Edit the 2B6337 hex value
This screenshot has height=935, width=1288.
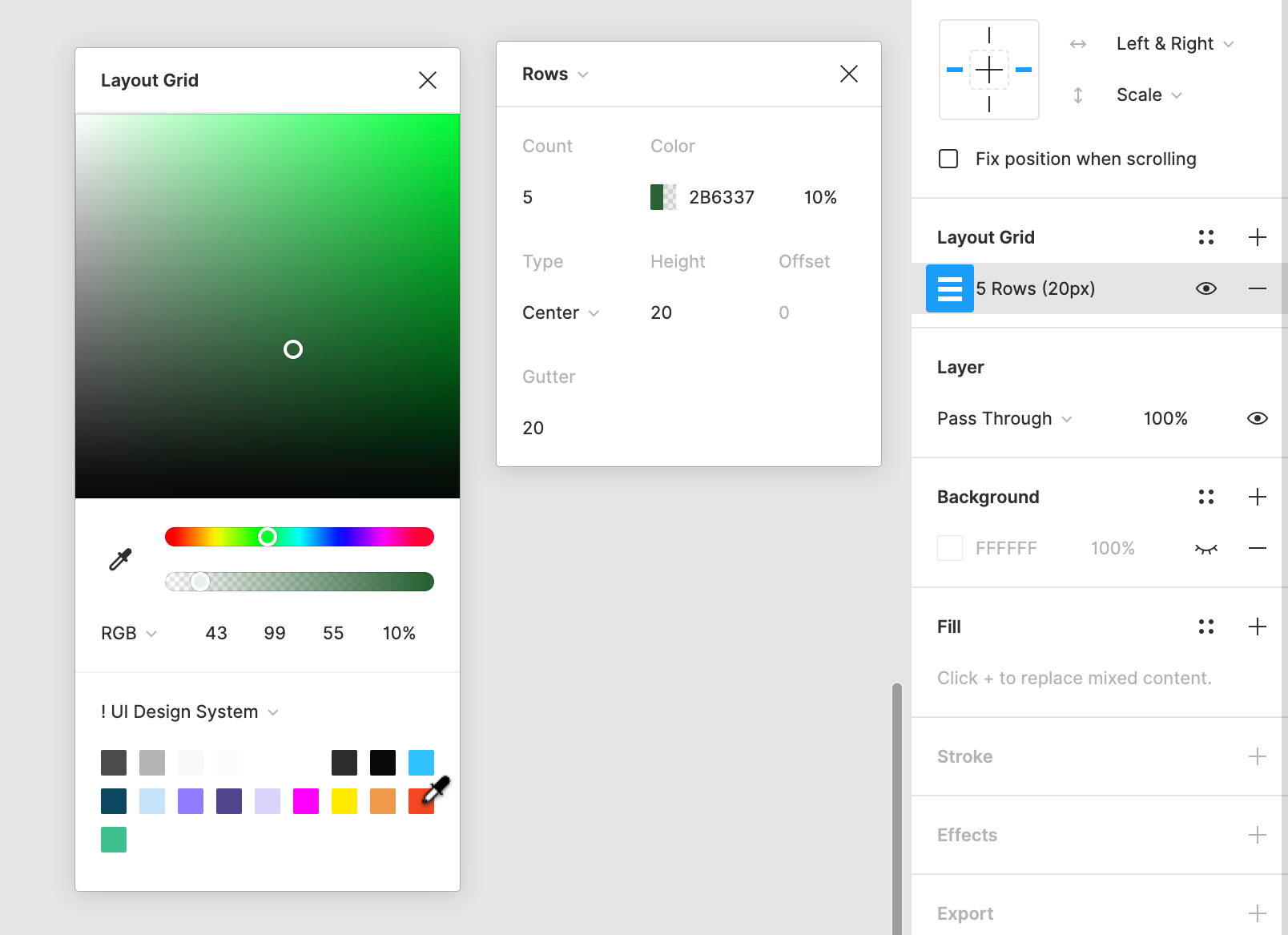pyautogui.click(x=722, y=197)
